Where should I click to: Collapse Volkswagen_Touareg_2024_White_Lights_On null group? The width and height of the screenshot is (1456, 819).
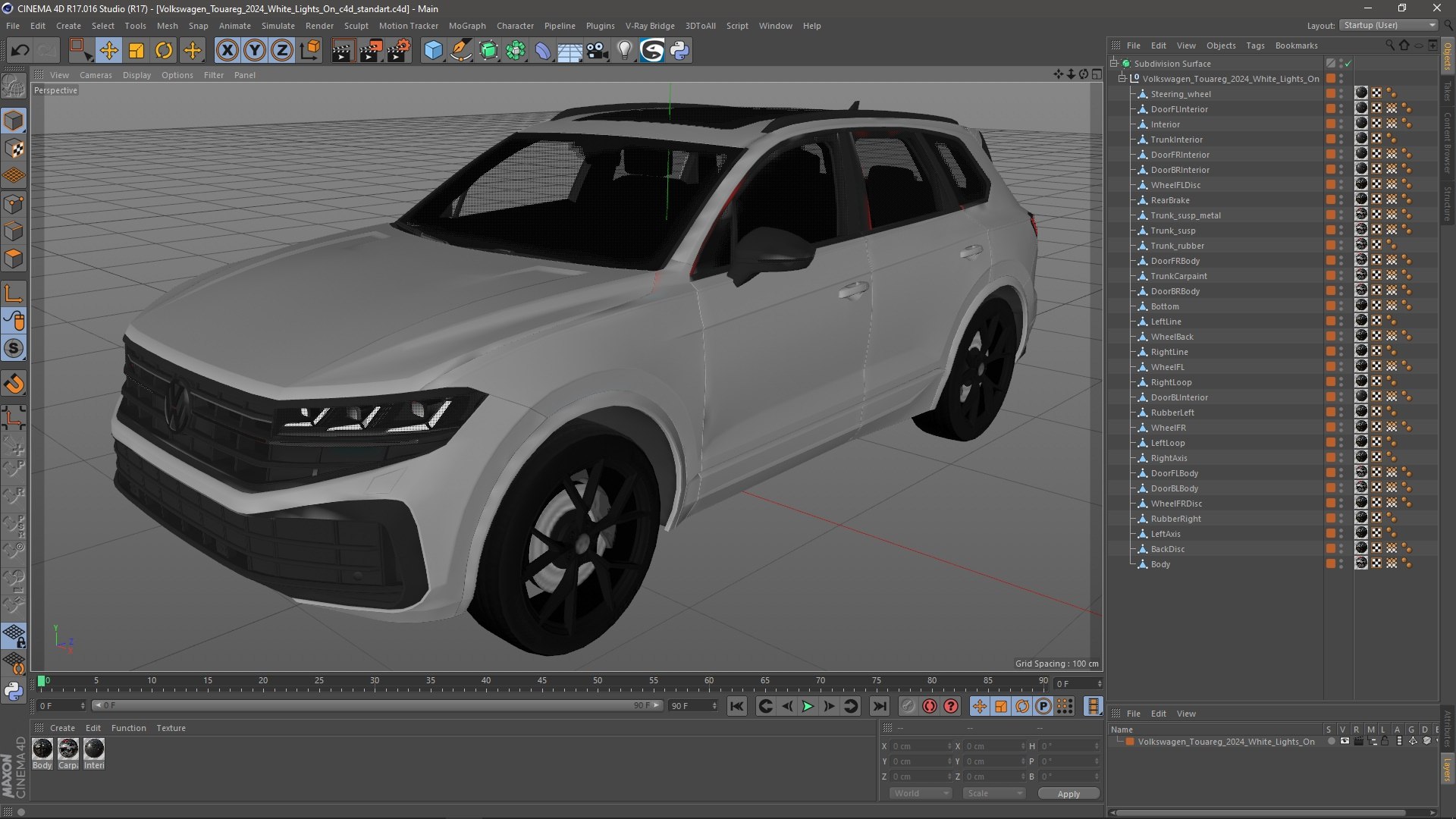click(x=1122, y=79)
